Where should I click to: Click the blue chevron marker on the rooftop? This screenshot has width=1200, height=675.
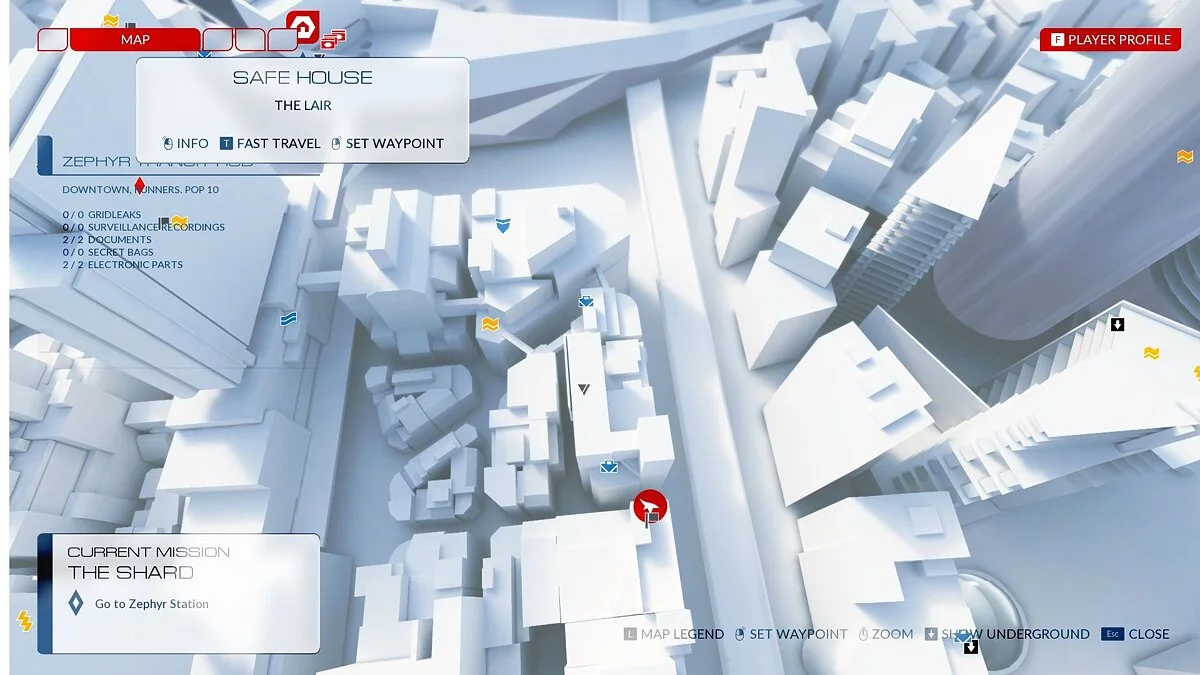tap(503, 226)
